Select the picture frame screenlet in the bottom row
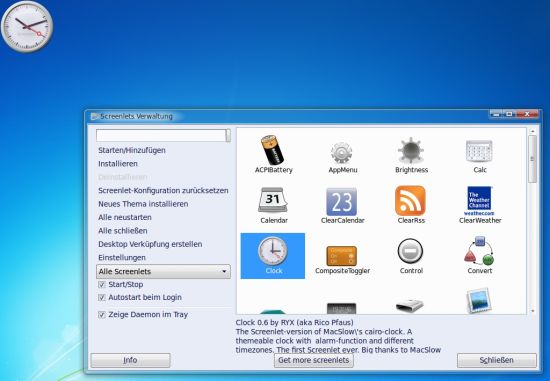This screenshot has width=550, height=381. 478,301
